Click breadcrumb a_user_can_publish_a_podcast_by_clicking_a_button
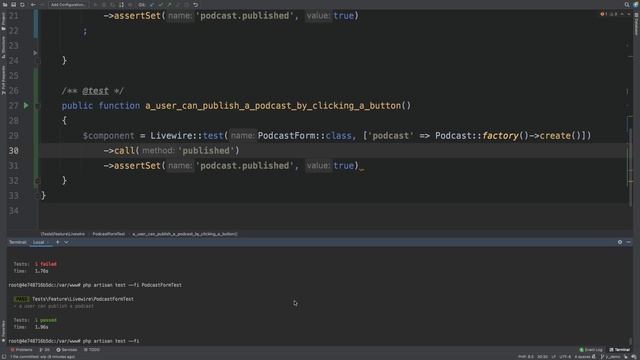The width and height of the screenshot is (640, 360). 185,234
